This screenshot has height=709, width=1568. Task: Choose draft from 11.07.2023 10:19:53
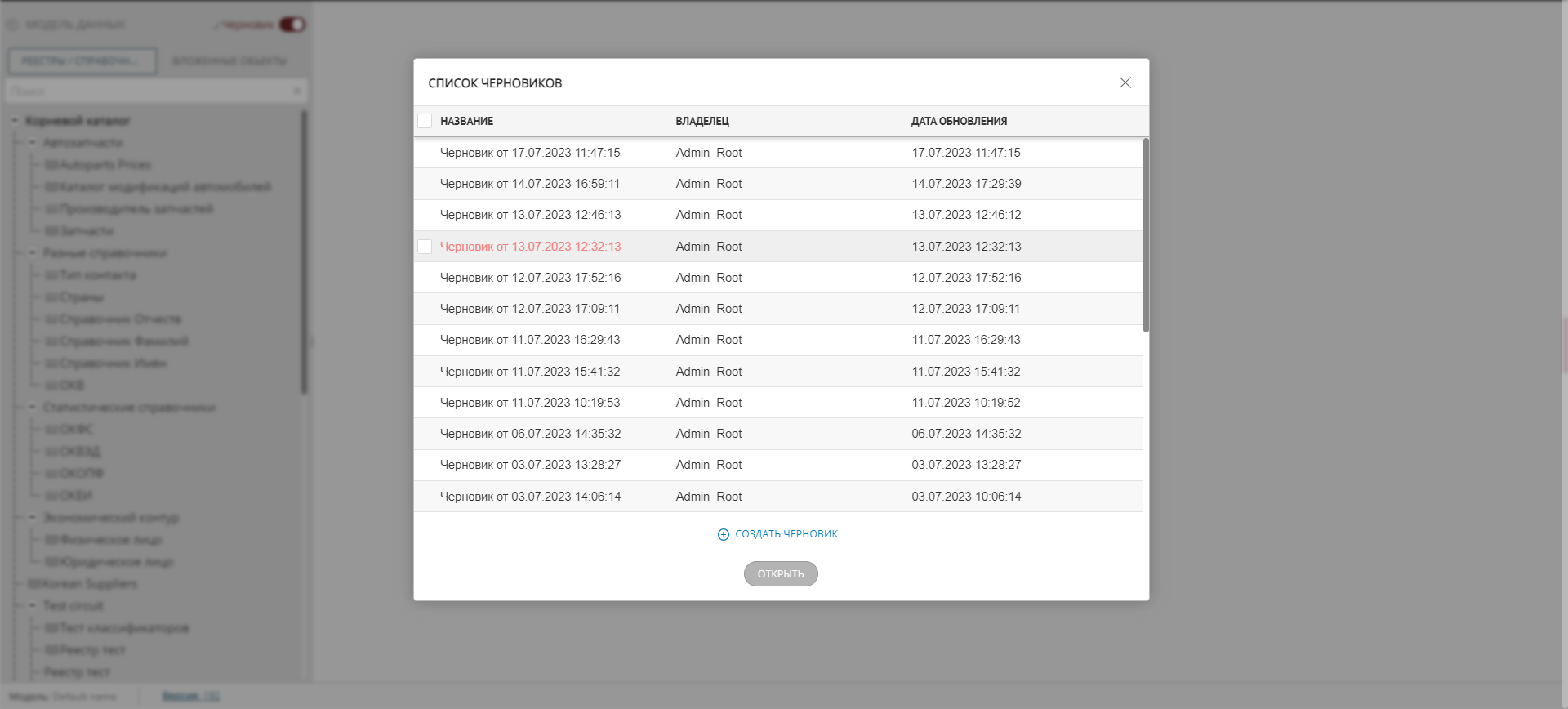click(530, 403)
